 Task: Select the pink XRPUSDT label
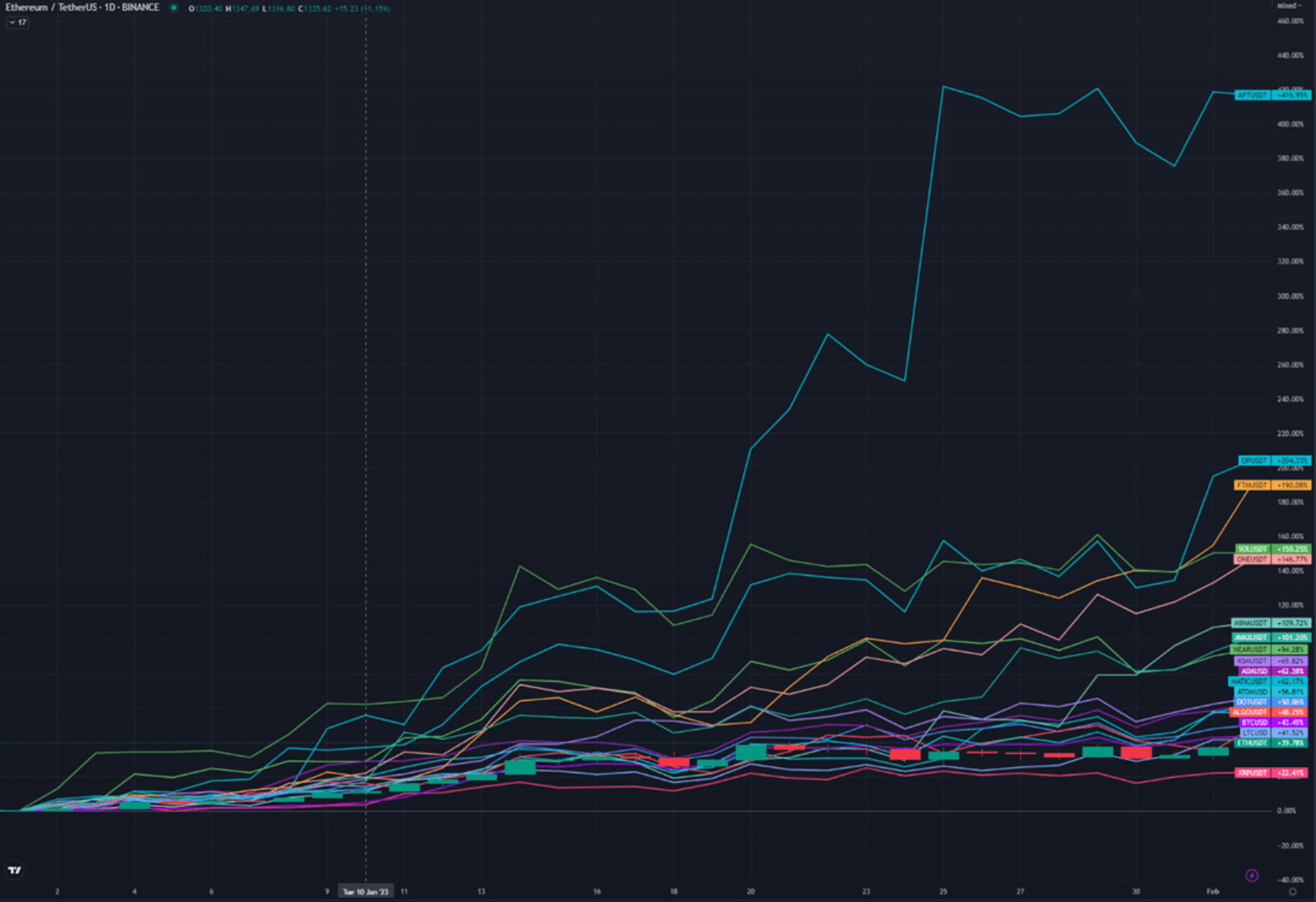click(1252, 773)
